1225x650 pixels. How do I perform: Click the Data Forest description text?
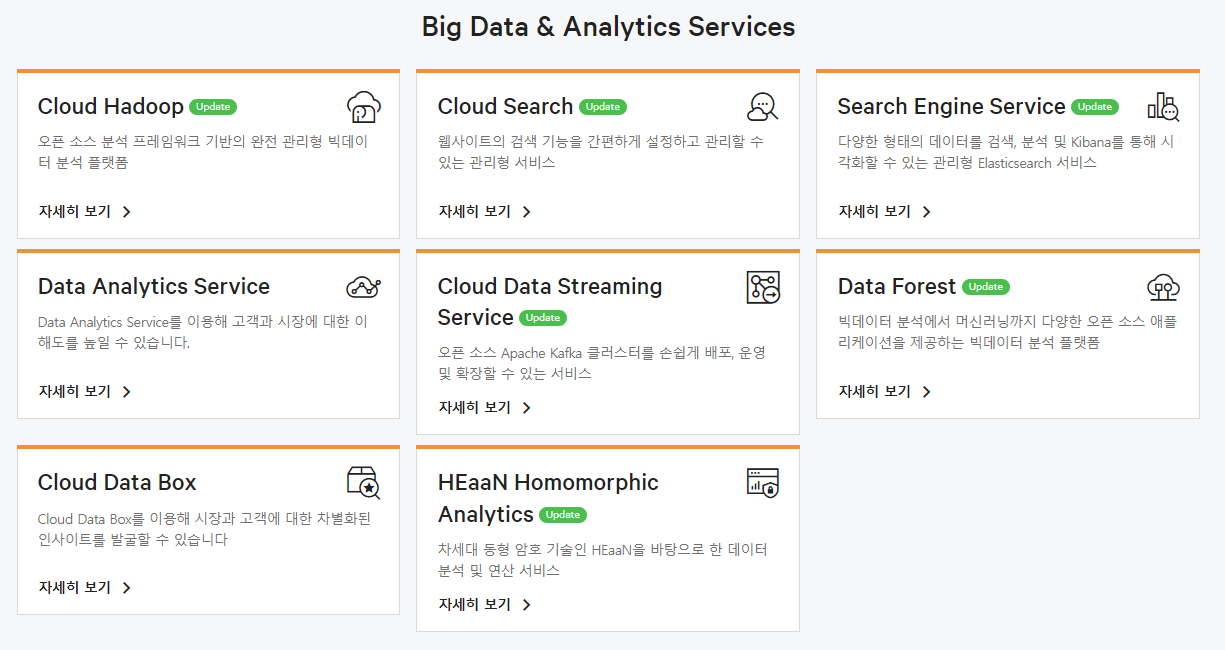(x=1008, y=333)
